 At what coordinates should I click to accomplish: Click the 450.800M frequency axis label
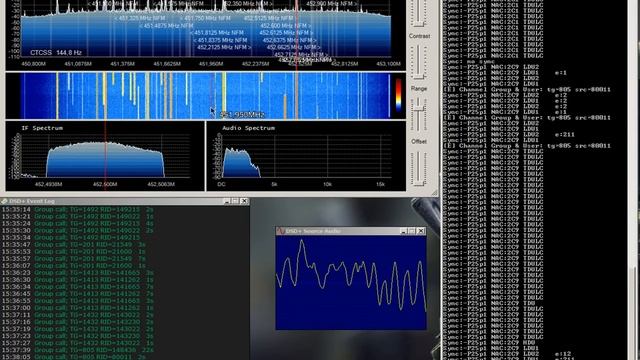[x=33, y=64]
